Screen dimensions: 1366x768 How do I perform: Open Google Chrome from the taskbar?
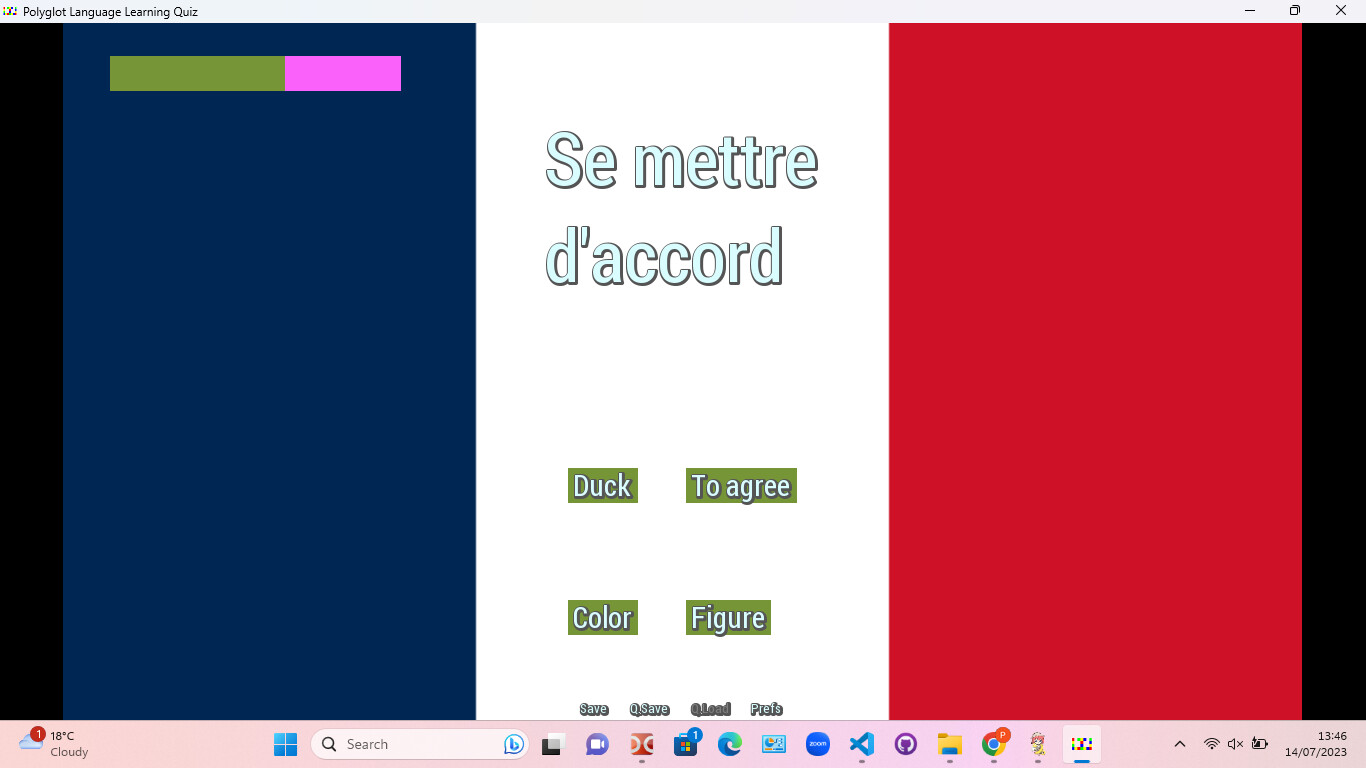coord(993,744)
